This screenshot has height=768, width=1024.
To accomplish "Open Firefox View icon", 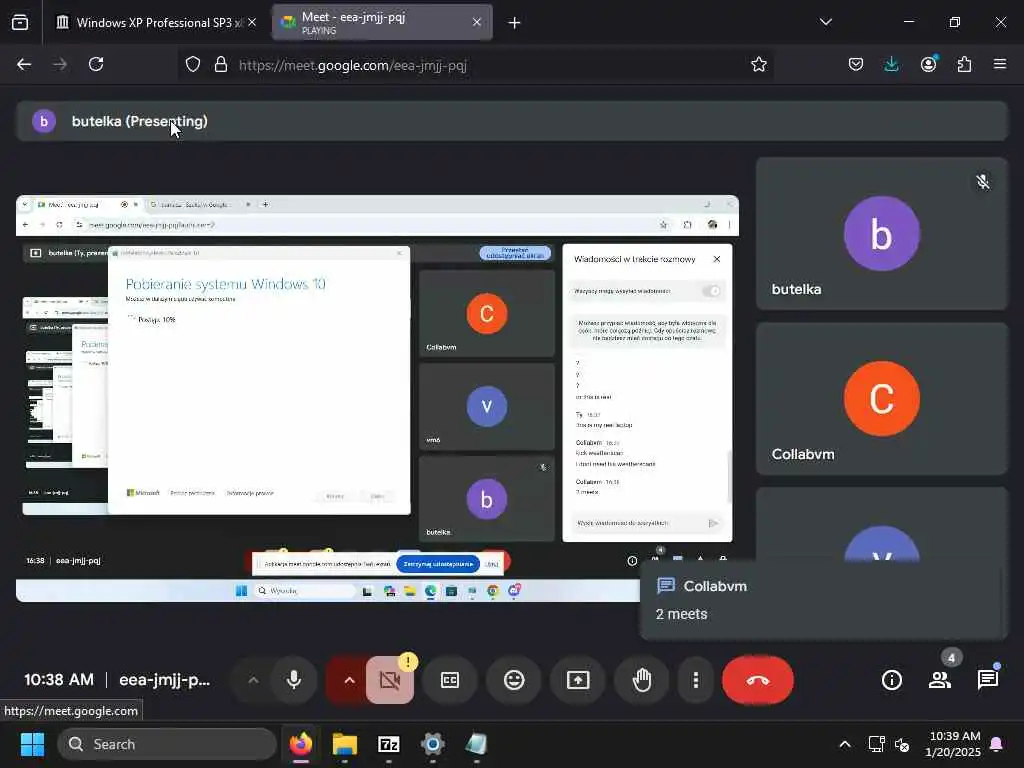I will pos(20,22).
